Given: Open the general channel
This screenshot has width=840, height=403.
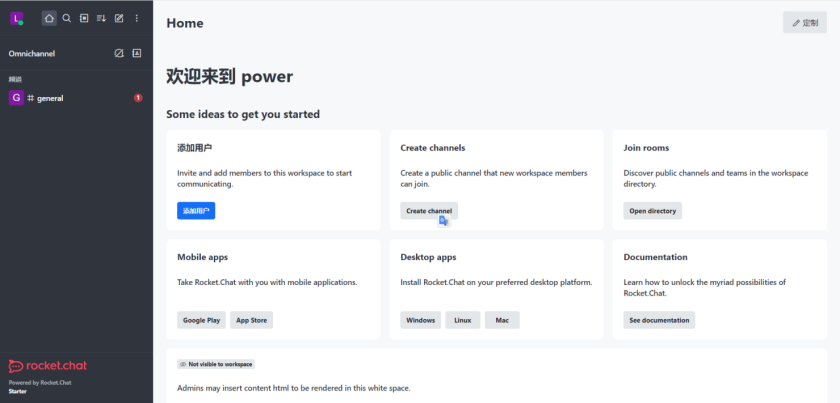Looking at the screenshot, I should 76,98.
